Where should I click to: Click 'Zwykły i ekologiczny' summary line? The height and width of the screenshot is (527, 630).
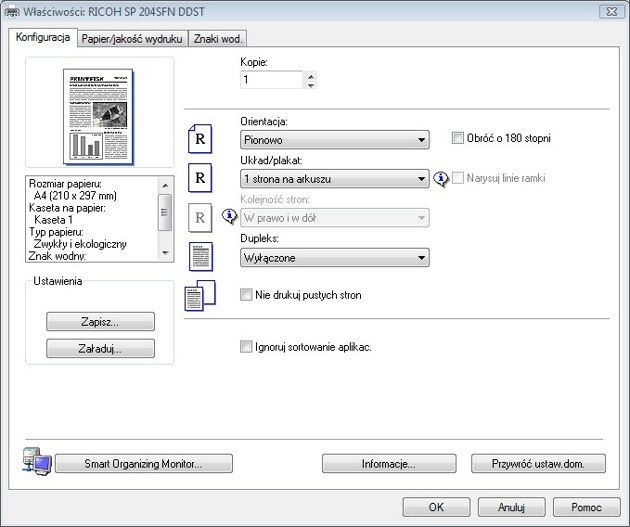pos(80,244)
